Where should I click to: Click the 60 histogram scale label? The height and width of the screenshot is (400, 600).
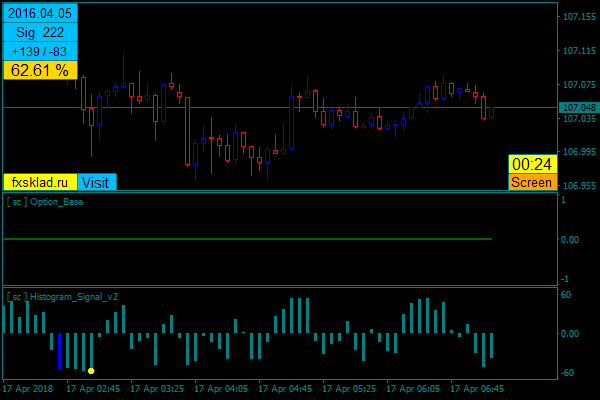tap(566, 295)
